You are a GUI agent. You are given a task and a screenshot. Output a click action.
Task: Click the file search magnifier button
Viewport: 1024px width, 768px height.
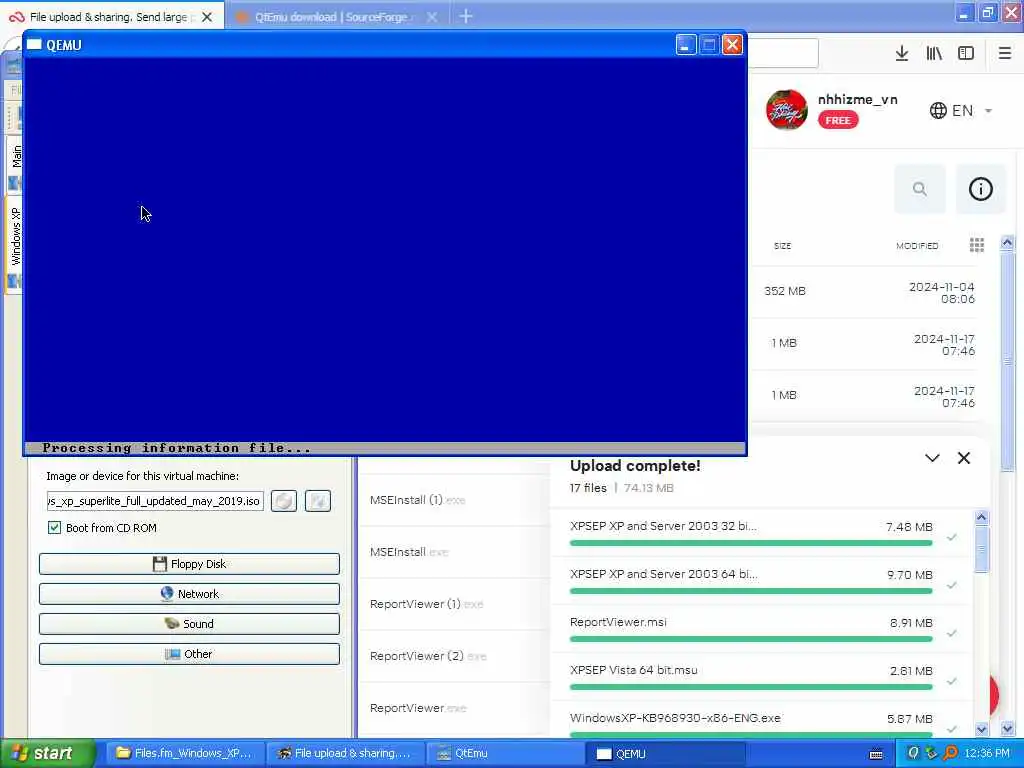click(920, 189)
